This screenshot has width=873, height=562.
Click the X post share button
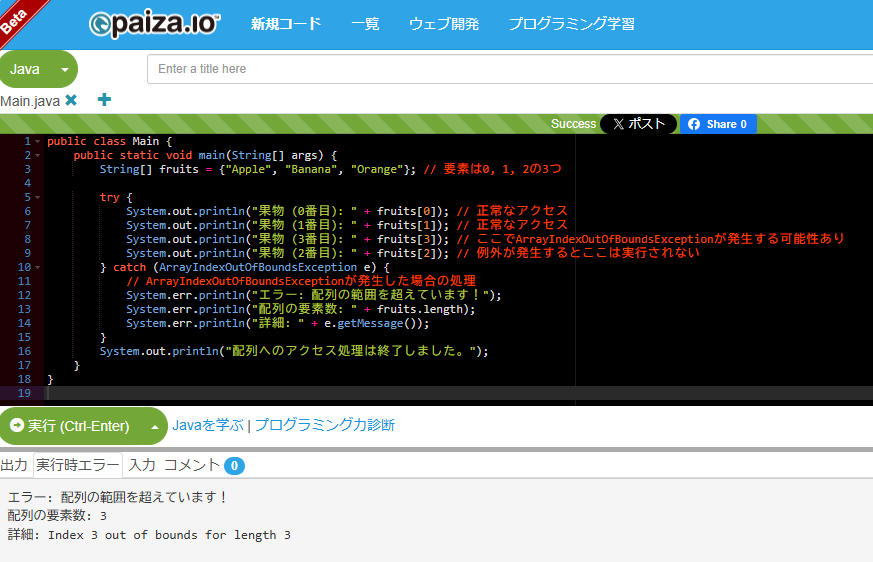pyautogui.click(x=638, y=124)
